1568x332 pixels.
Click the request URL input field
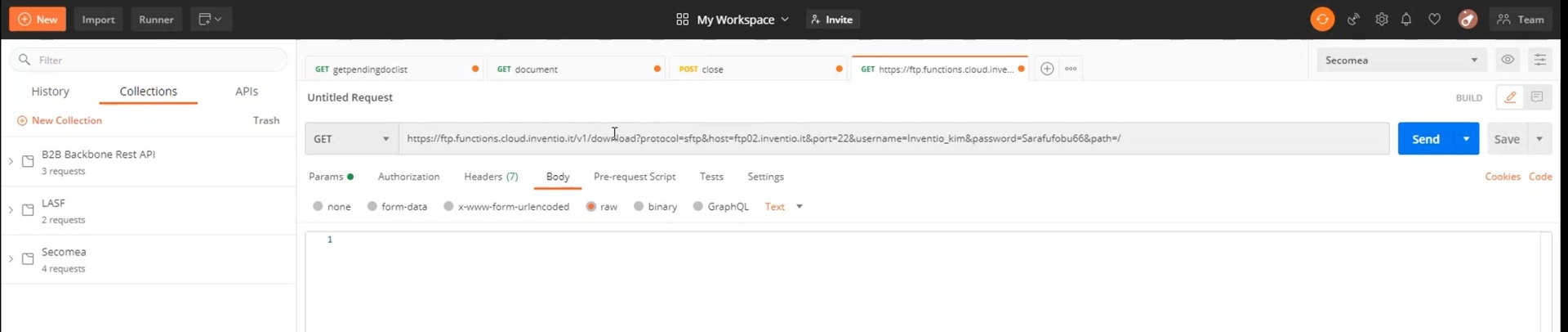(x=894, y=139)
